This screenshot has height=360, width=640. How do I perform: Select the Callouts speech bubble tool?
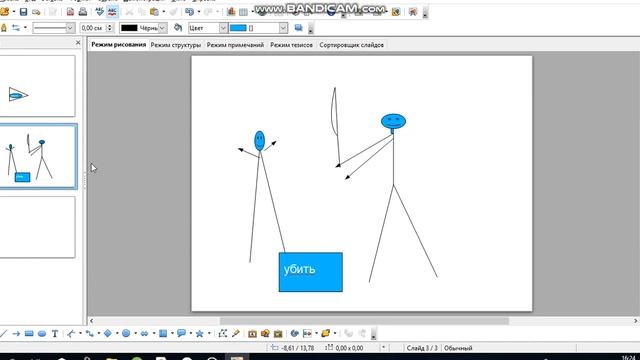pos(181,334)
